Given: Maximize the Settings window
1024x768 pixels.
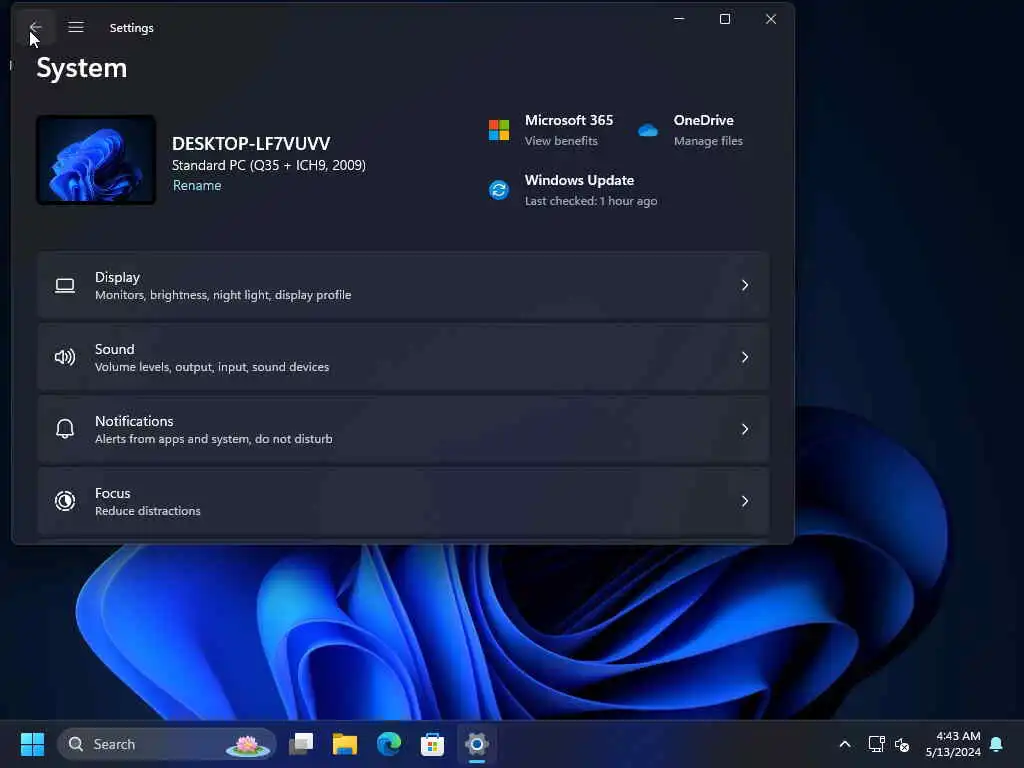Looking at the screenshot, I should [725, 19].
